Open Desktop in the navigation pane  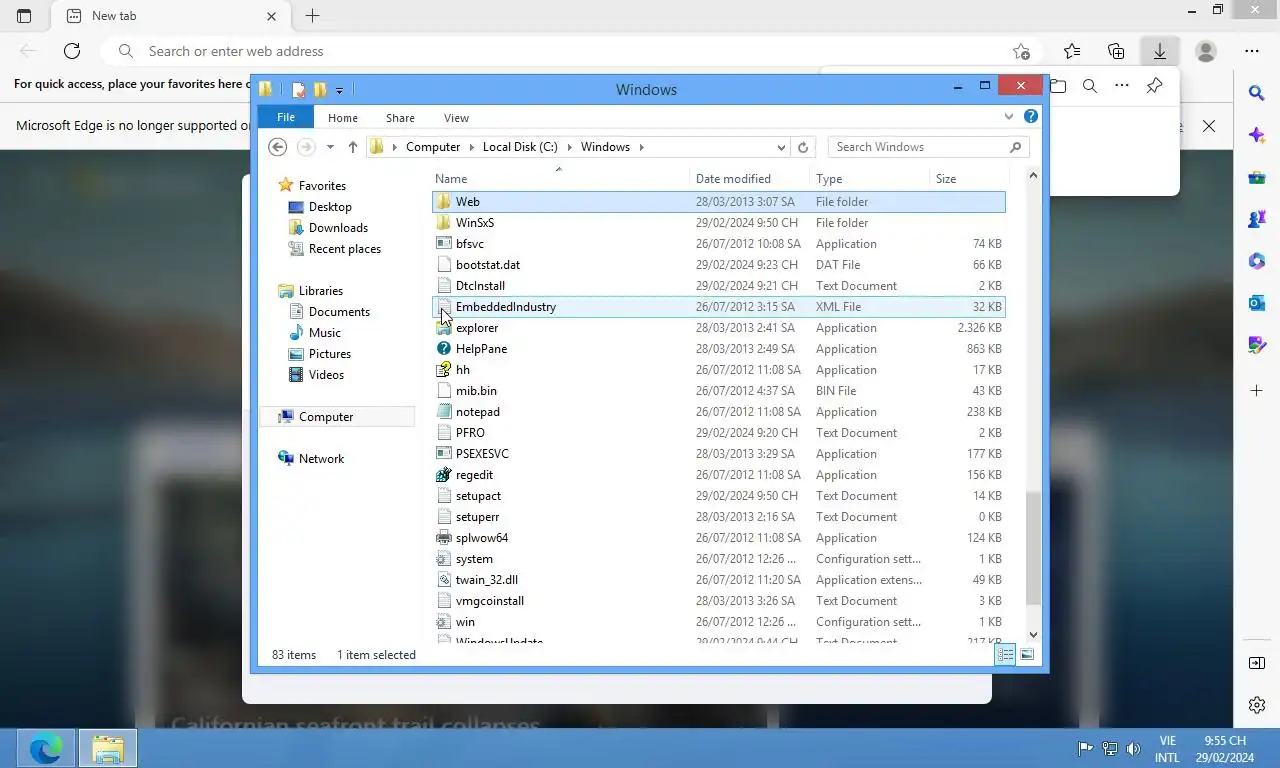pyautogui.click(x=330, y=207)
